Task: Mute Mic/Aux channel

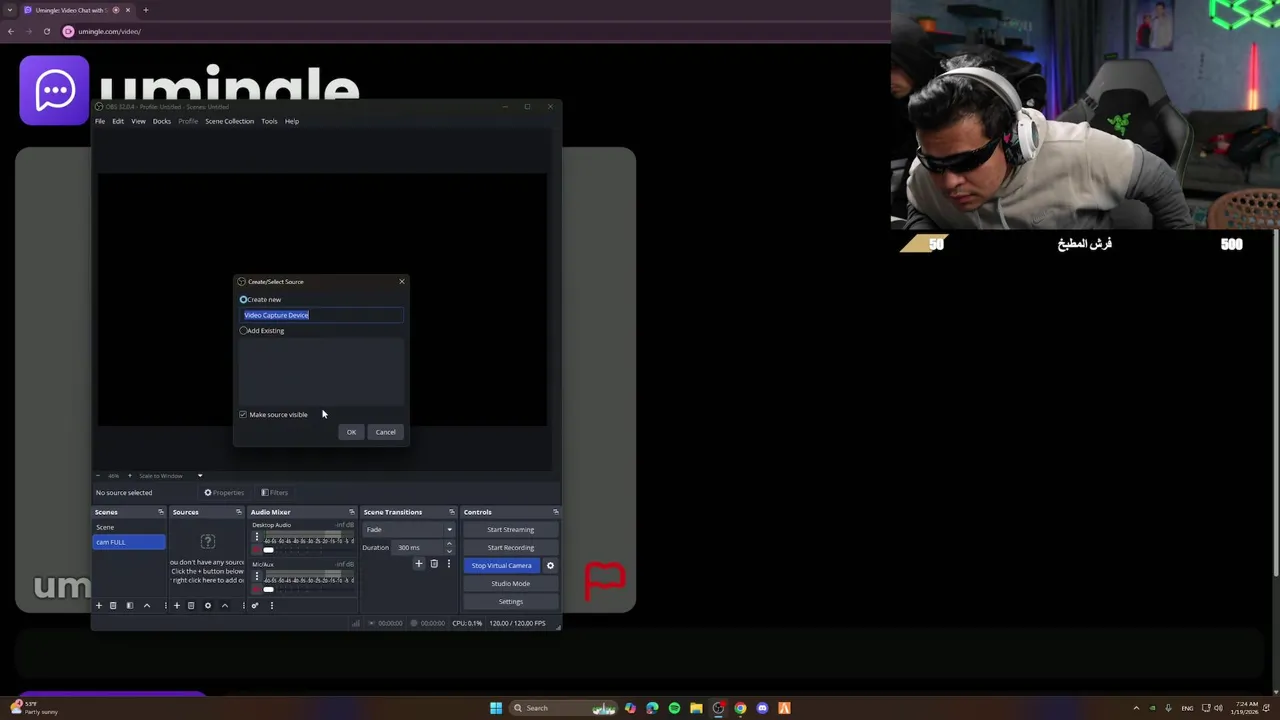Action: (256, 589)
